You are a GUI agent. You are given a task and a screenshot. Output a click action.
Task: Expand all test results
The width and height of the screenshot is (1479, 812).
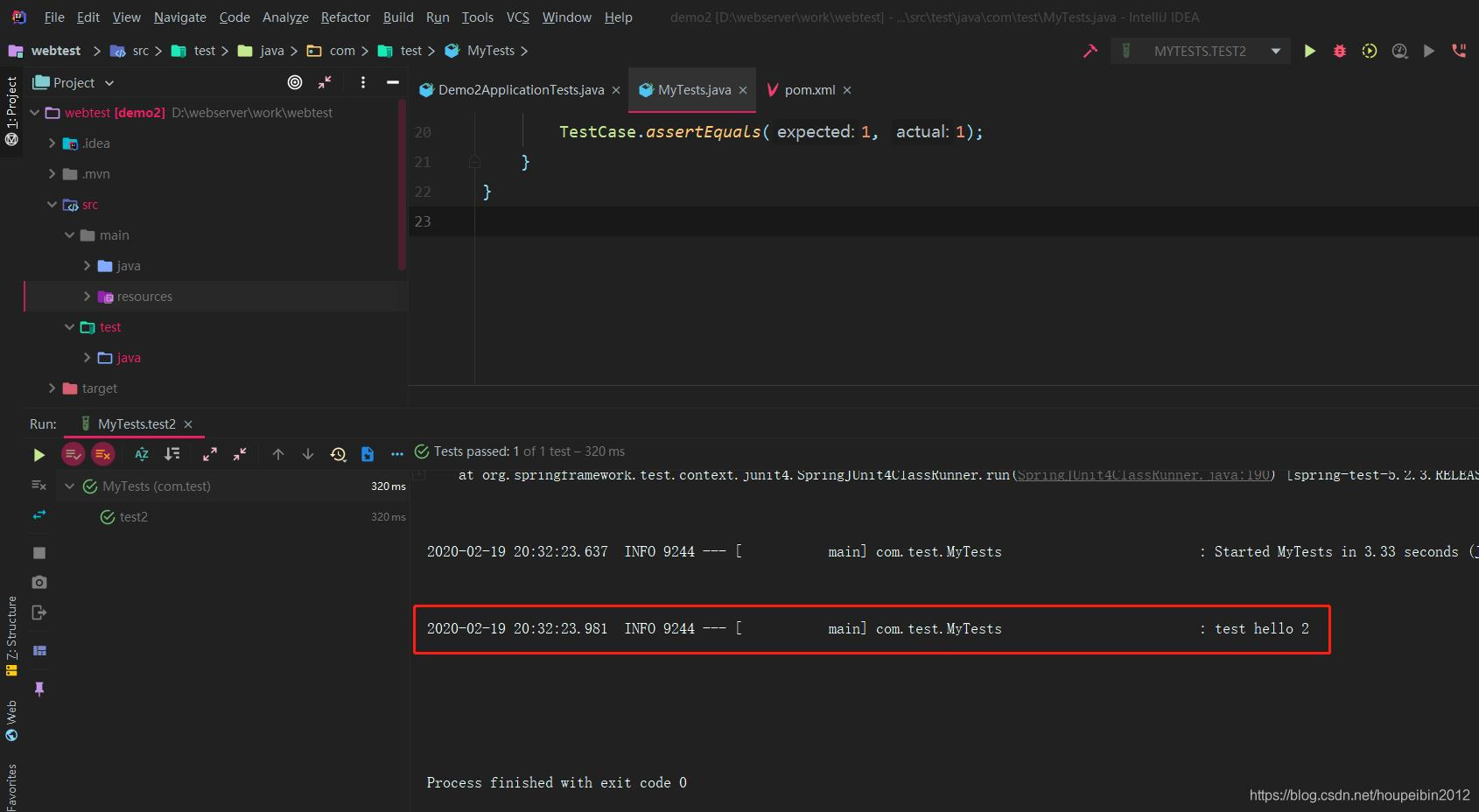pyautogui.click(x=210, y=454)
